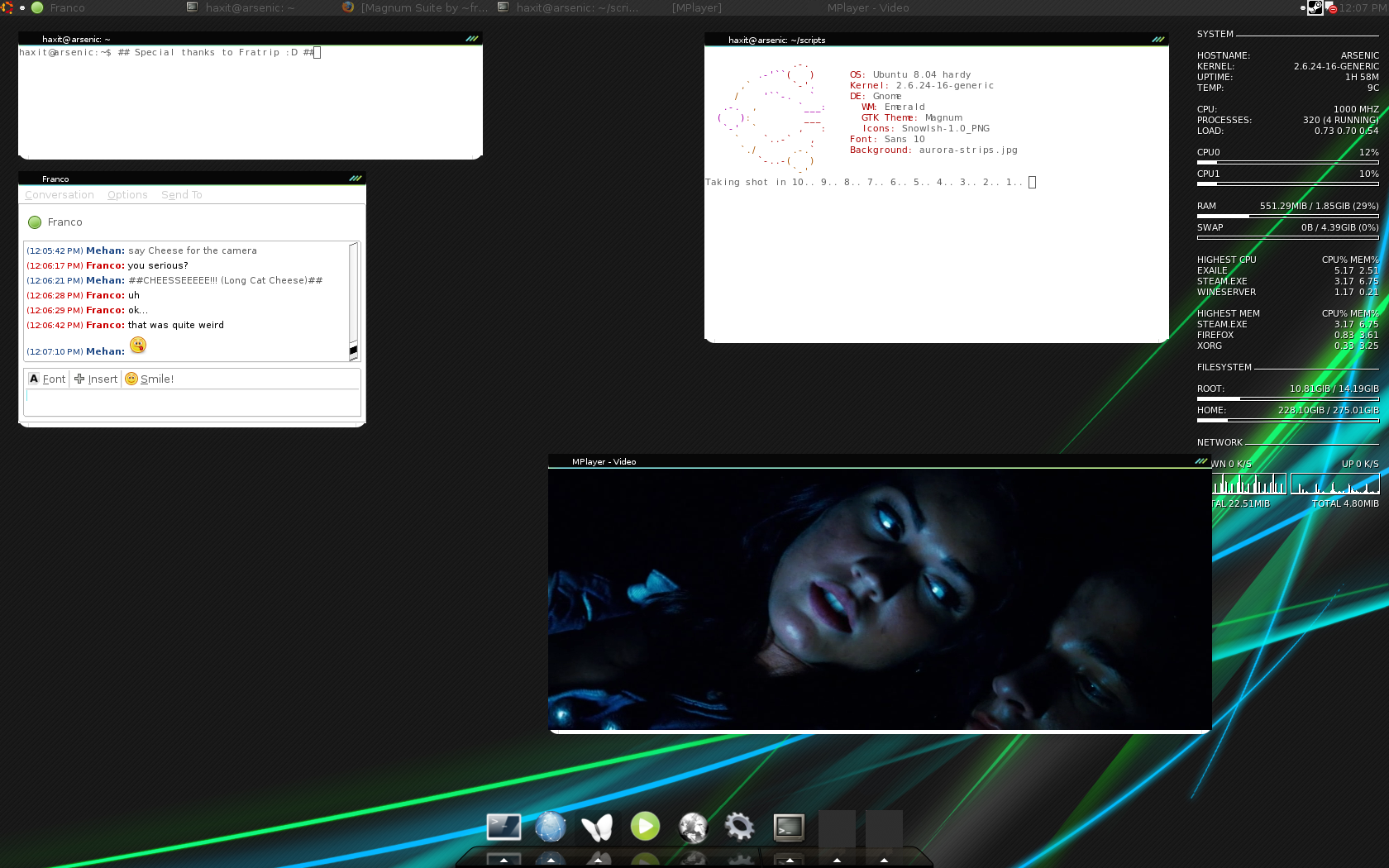Click the MPlayer video frame

pyautogui.click(x=880, y=599)
